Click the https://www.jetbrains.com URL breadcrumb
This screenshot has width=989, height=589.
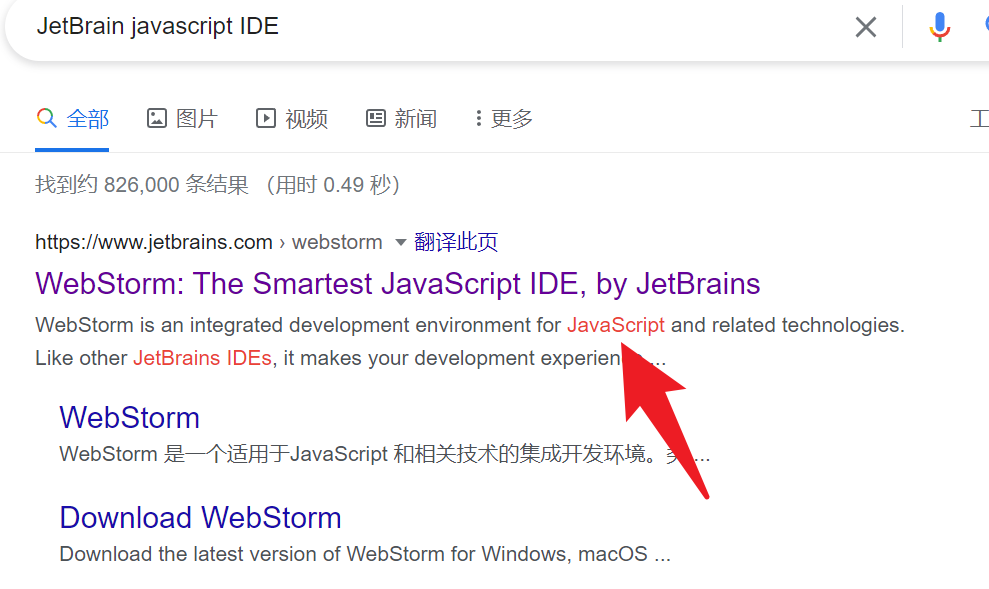[x=154, y=242]
